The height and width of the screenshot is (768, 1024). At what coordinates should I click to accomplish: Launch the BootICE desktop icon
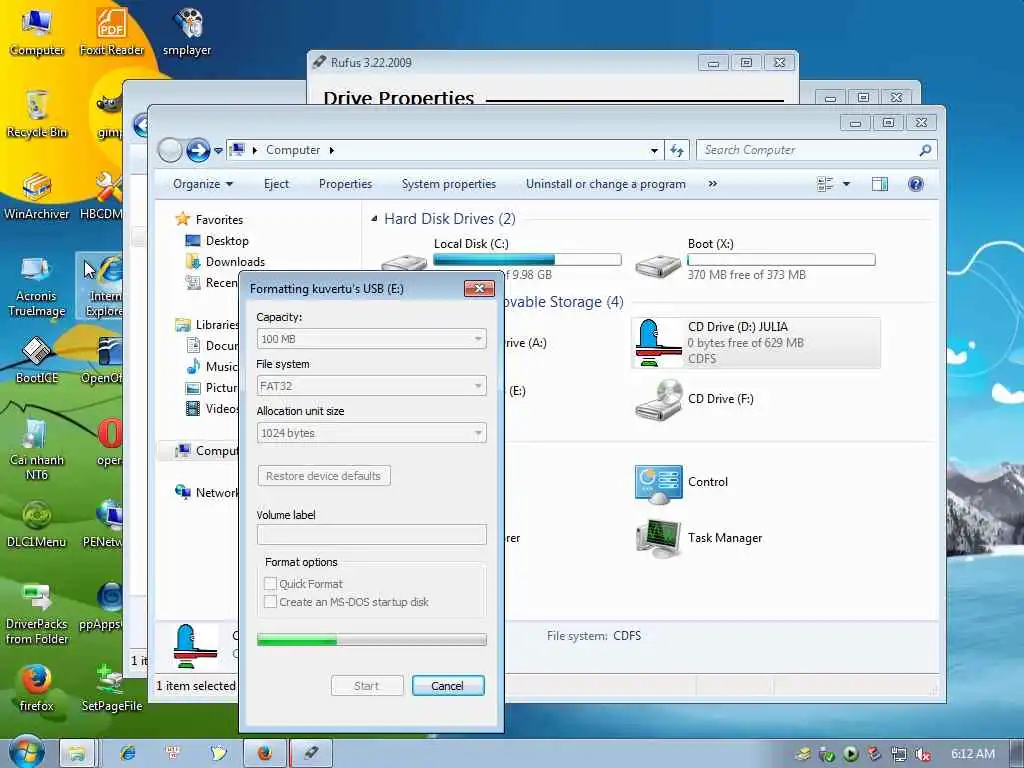point(37,360)
